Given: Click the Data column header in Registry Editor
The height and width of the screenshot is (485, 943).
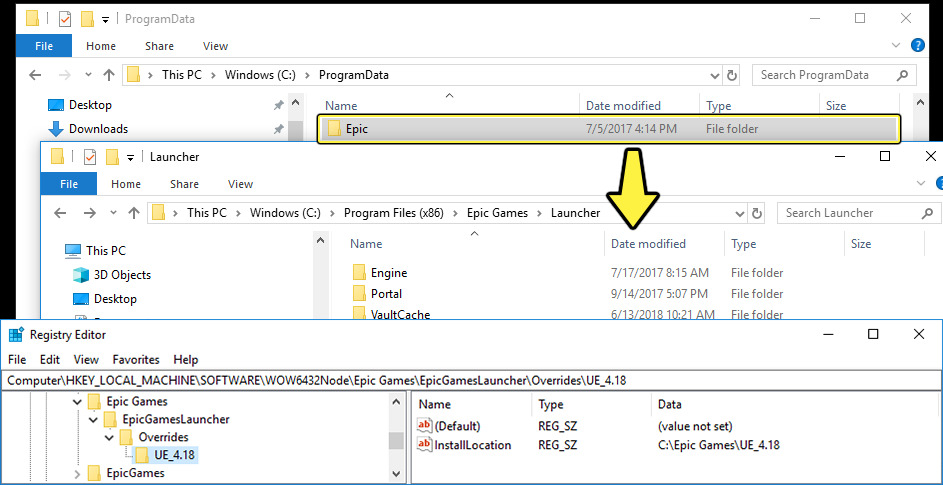Looking at the screenshot, I should click(x=669, y=404).
